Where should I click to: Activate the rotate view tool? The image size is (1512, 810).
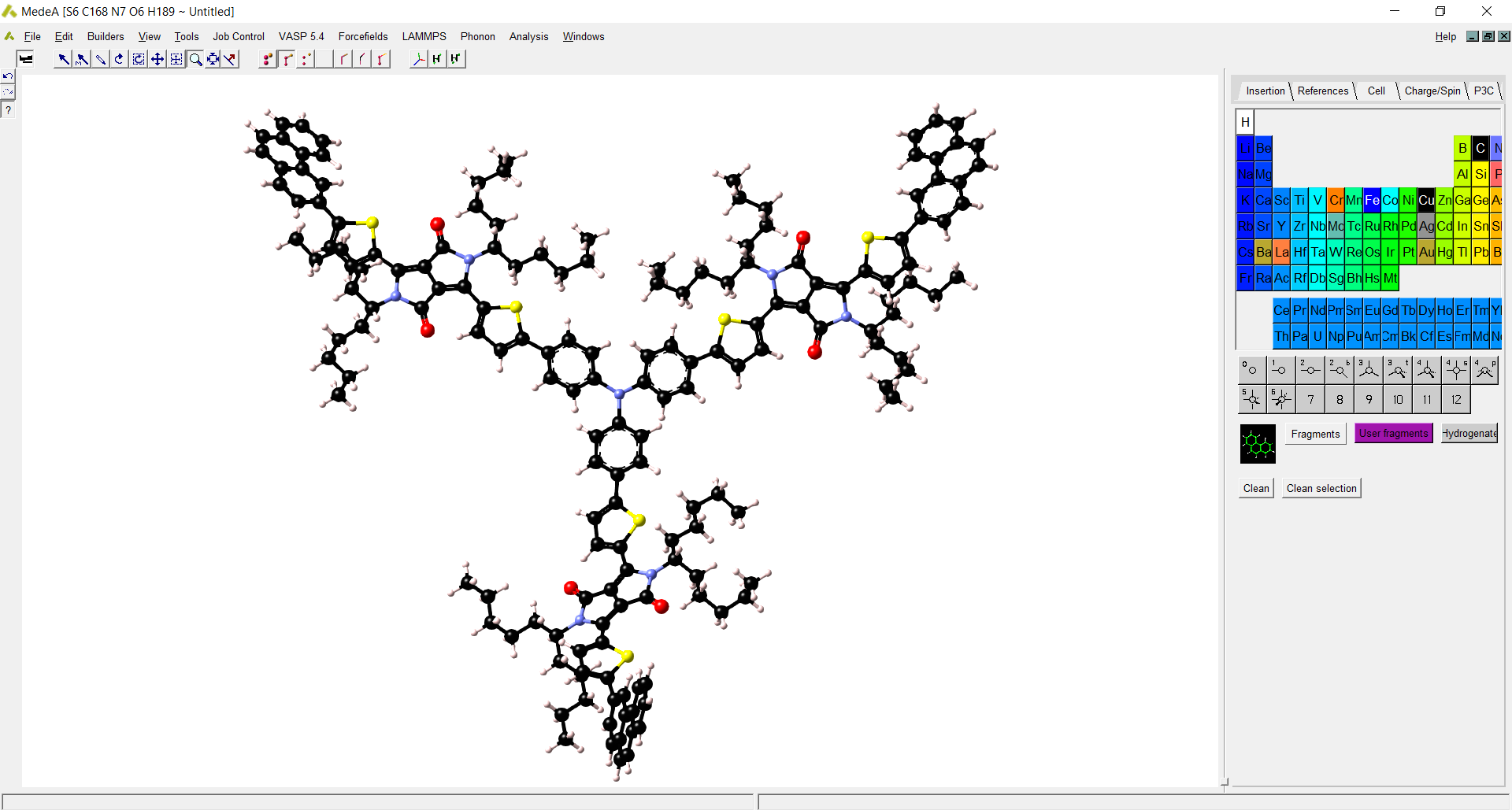click(x=118, y=59)
